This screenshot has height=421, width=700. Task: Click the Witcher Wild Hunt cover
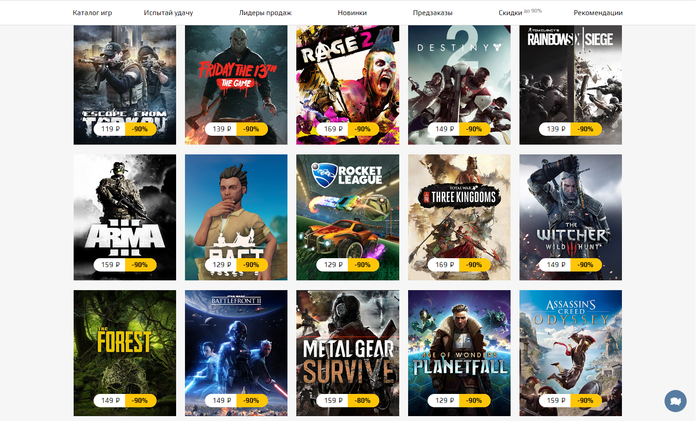[570, 217]
